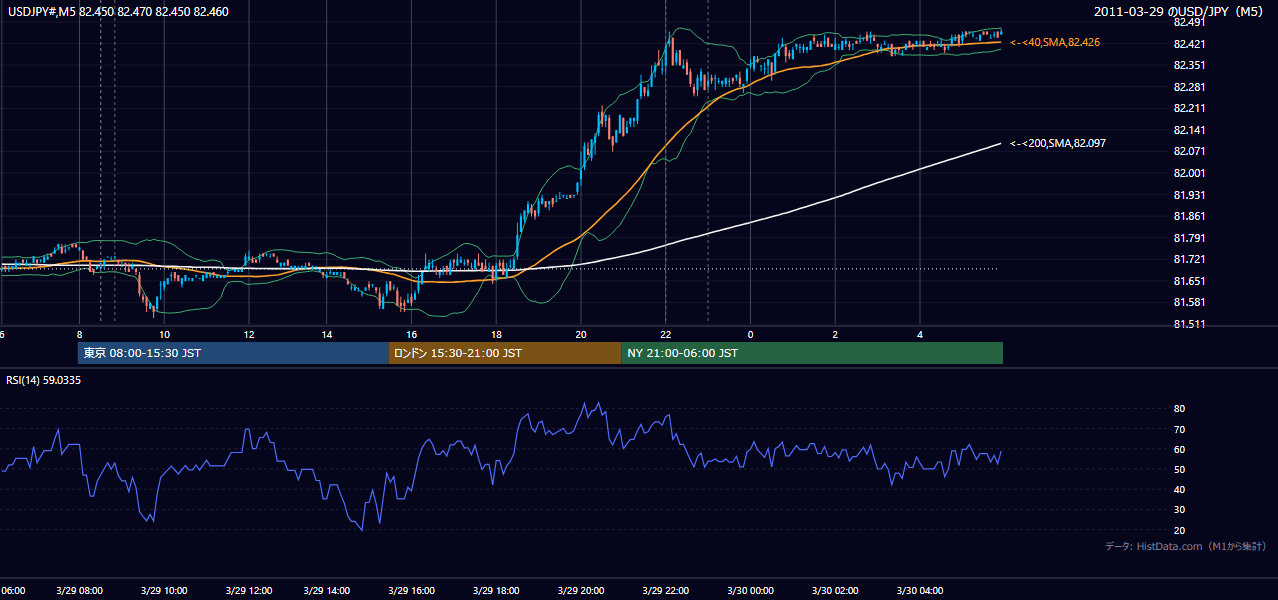Viewport: 1278px width, 600px height.
Task: Select the Tokyo session bar 東京 08:00-15:30 JST
Action: (x=233, y=353)
